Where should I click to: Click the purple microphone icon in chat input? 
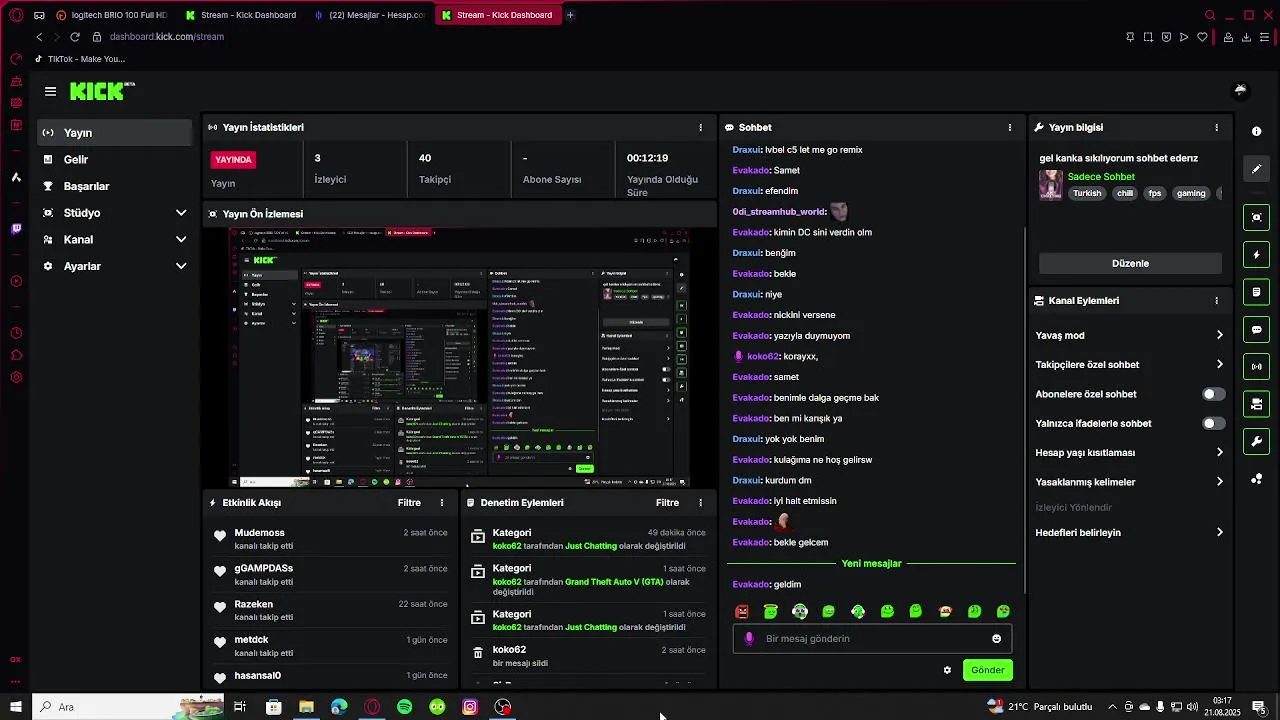pyautogui.click(x=749, y=639)
